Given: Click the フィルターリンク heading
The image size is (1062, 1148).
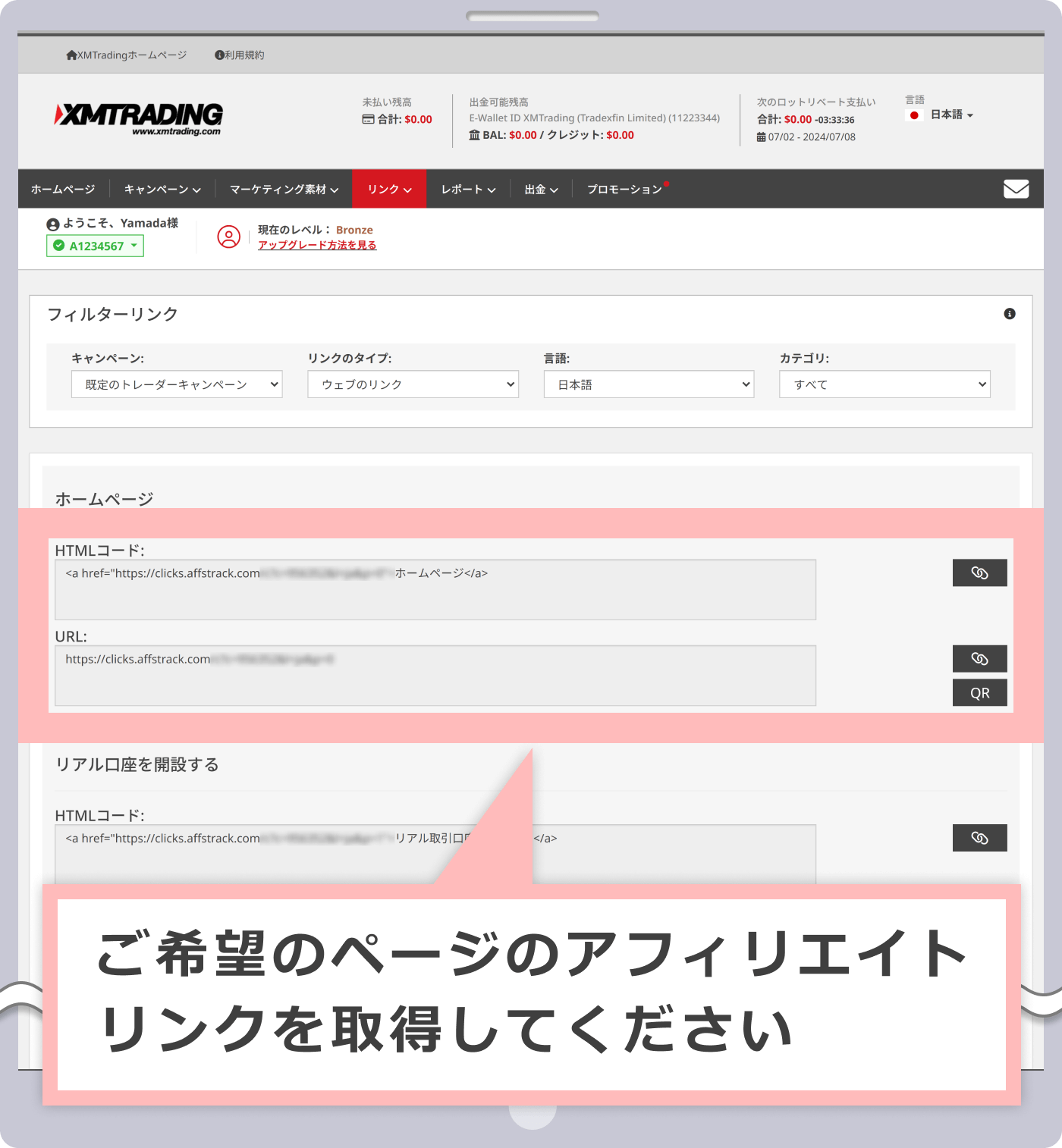Looking at the screenshot, I should tap(112, 314).
